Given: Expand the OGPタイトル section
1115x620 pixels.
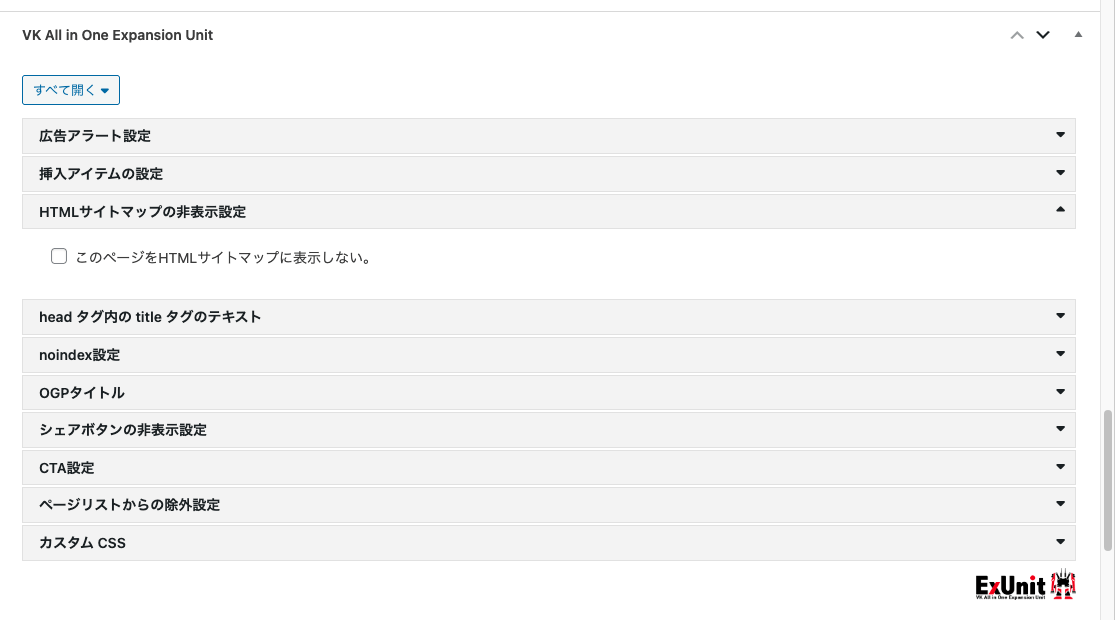Looking at the screenshot, I should click(x=82, y=393).
